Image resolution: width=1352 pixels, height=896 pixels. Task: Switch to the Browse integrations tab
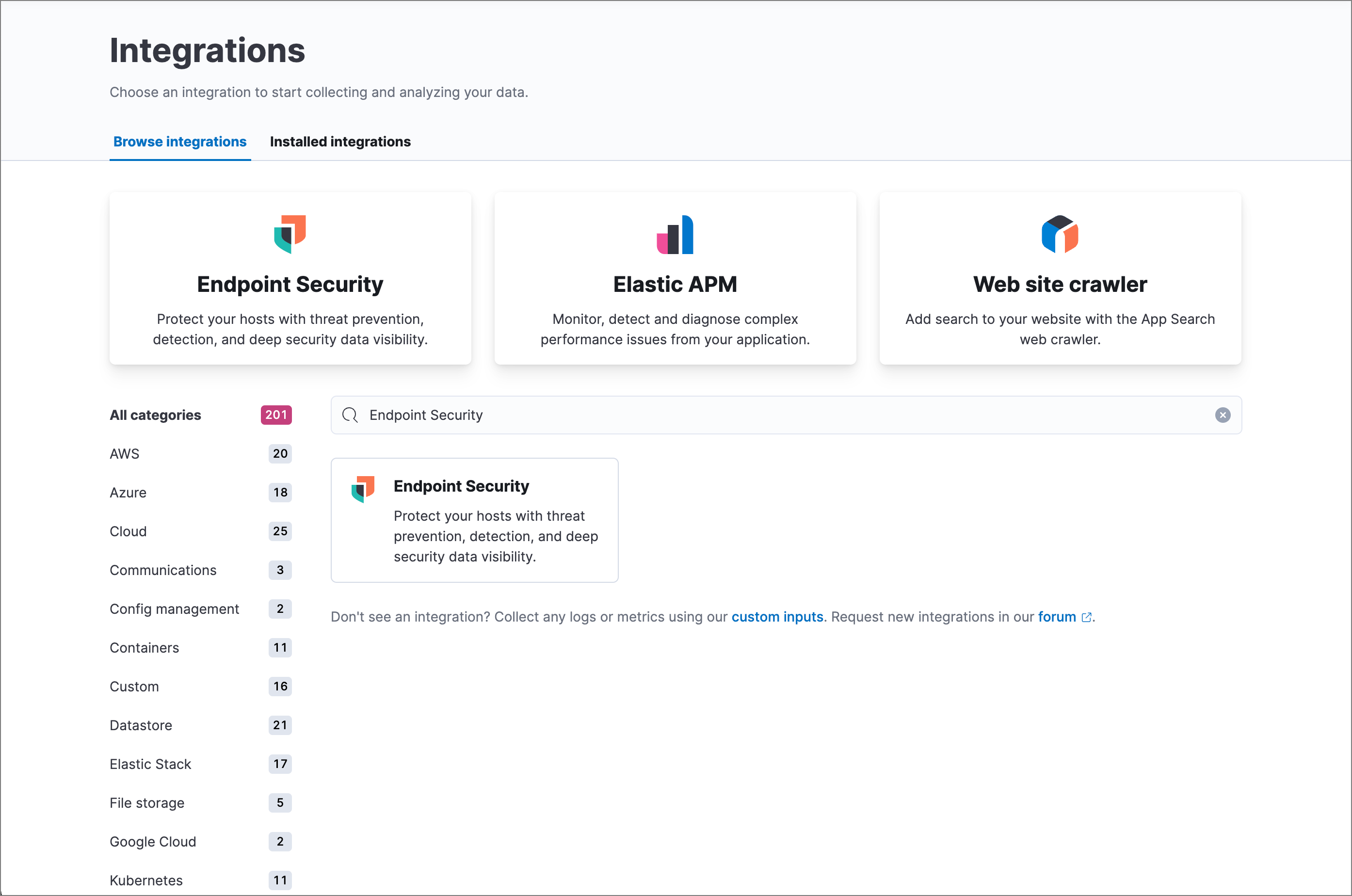click(180, 142)
